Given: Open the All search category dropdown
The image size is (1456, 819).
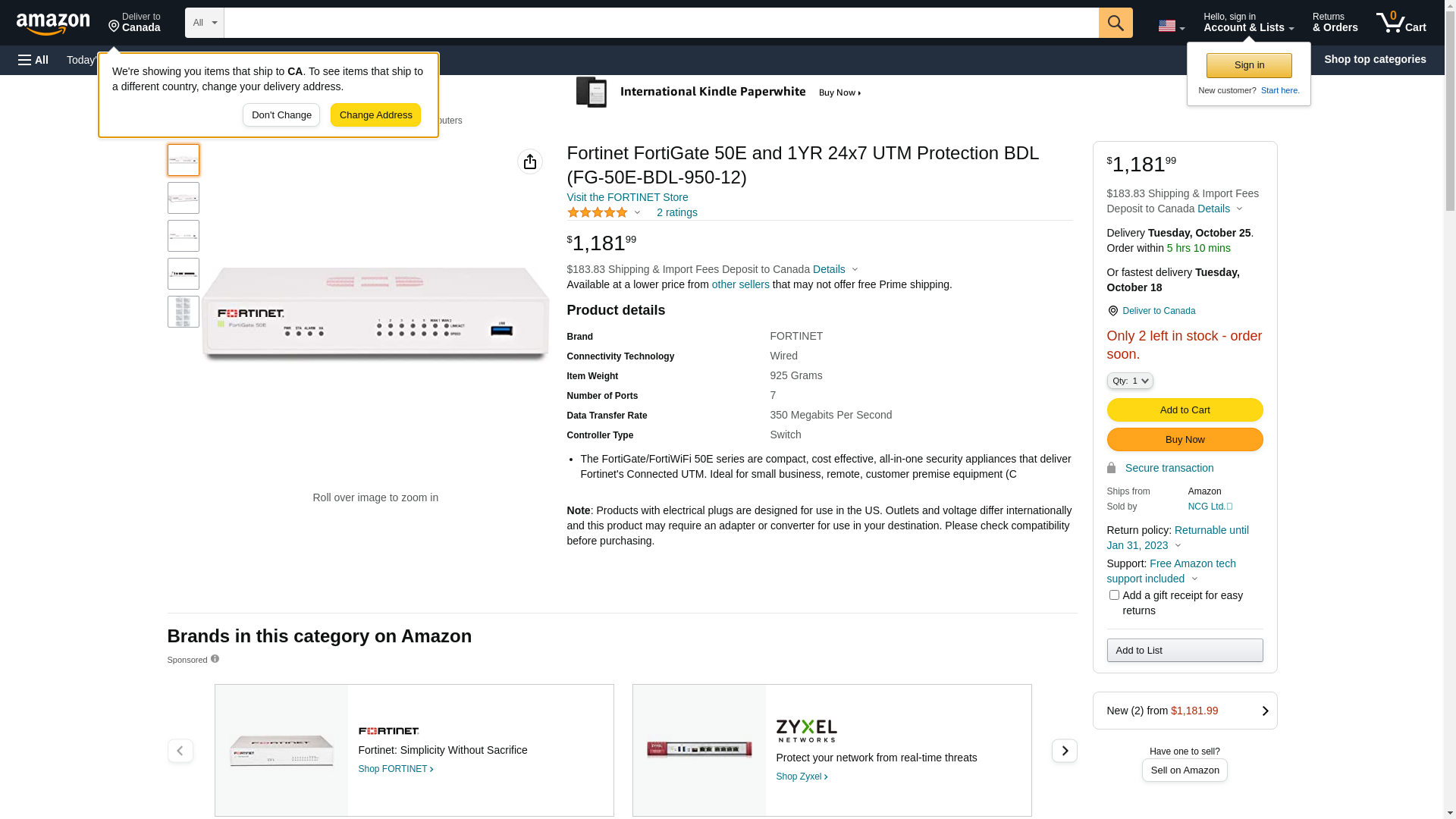Looking at the screenshot, I should coord(204,23).
